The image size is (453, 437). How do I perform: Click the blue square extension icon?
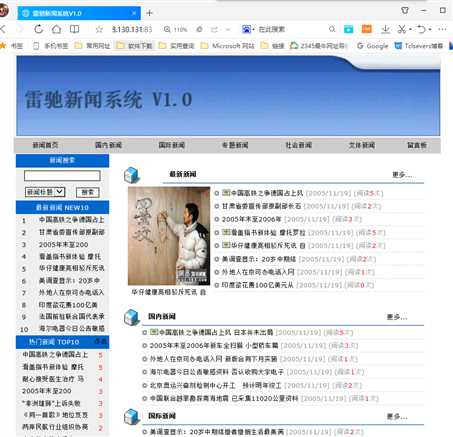tap(349, 29)
